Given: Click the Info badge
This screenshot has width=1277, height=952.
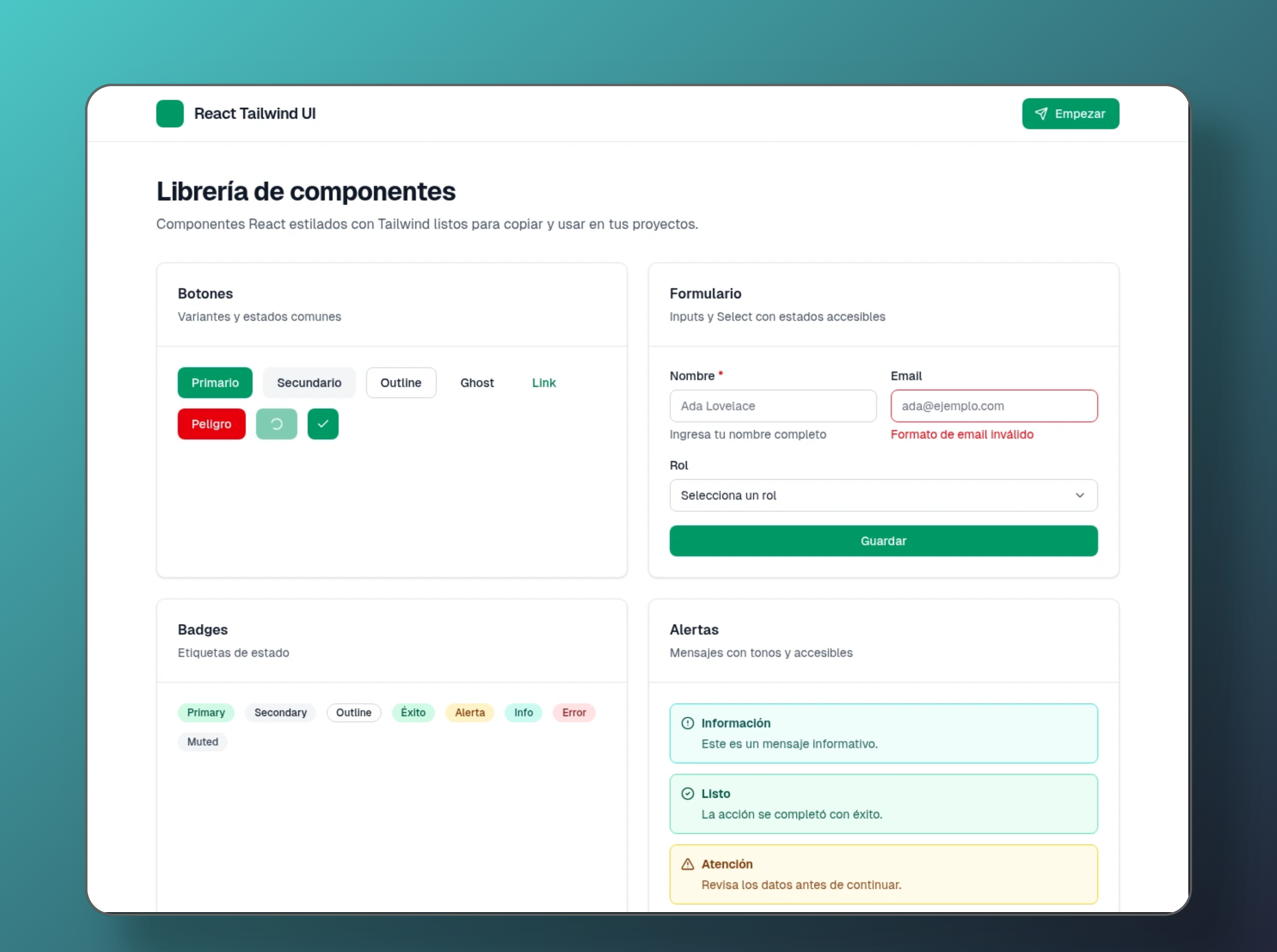Looking at the screenshot, I should (x=523, y=712).
